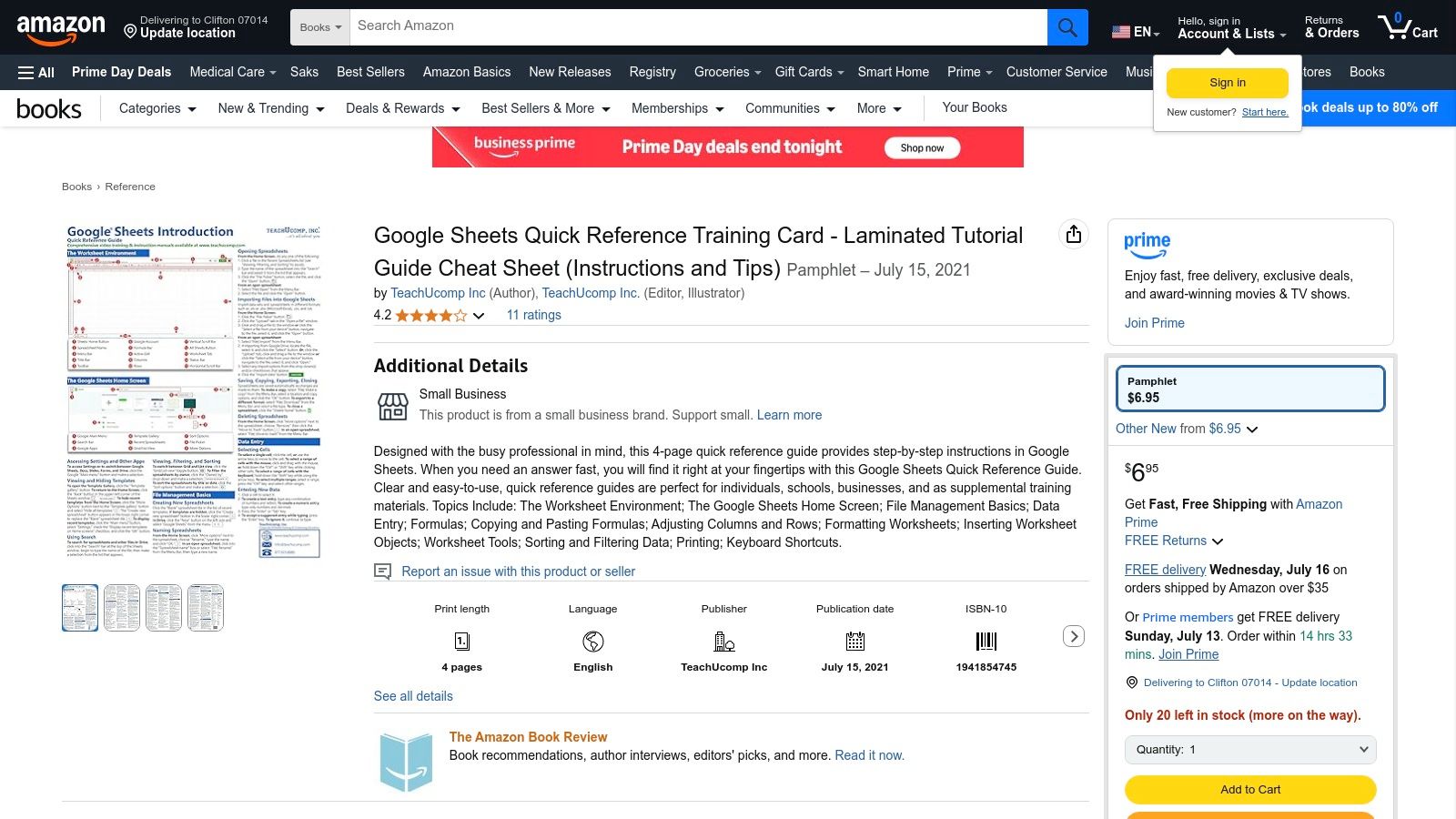Click the US flag language selector
The width and height of the screenshot is (1456, 819).
[1135, 32]
